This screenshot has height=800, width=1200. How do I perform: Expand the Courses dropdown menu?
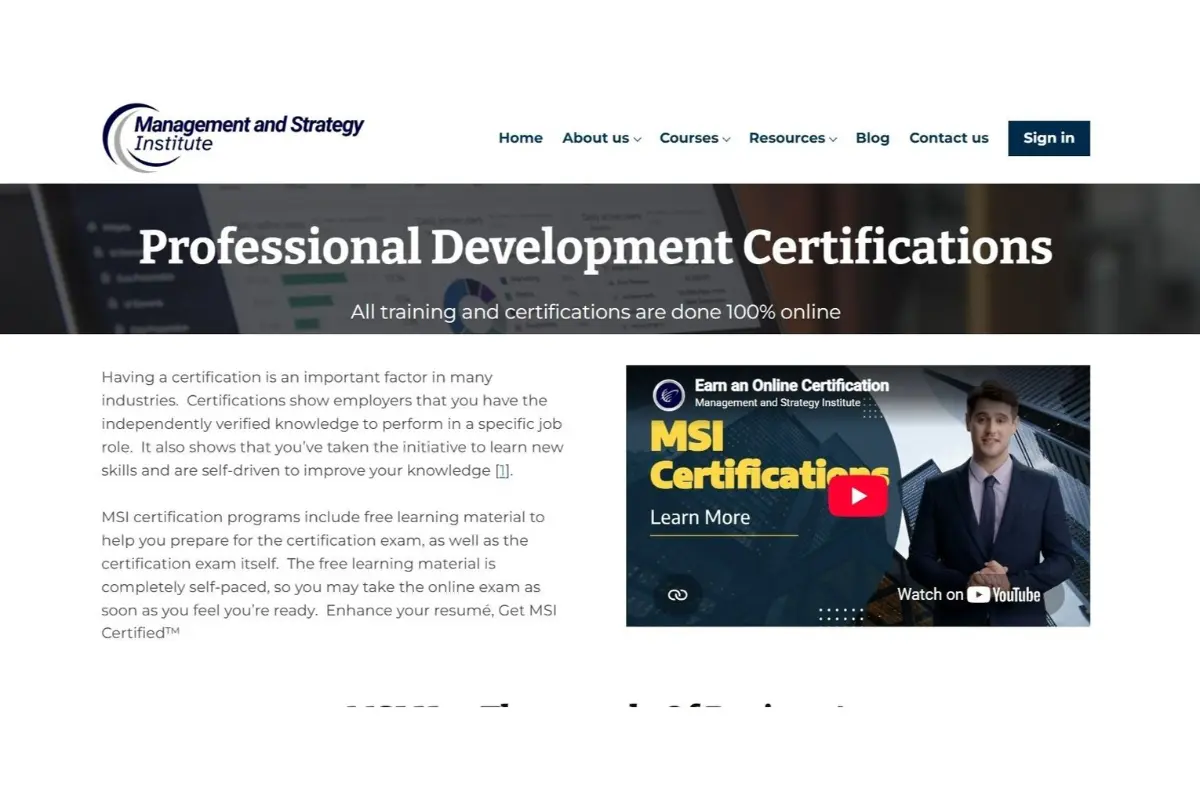[695, 138]
